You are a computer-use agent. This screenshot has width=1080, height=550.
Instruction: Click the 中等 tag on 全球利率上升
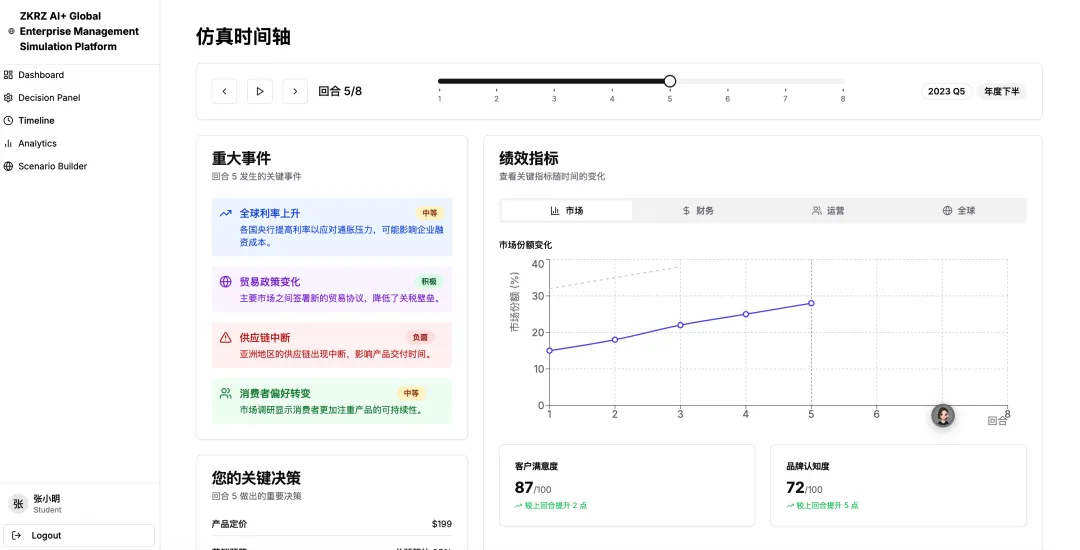(x=430, y=213)
